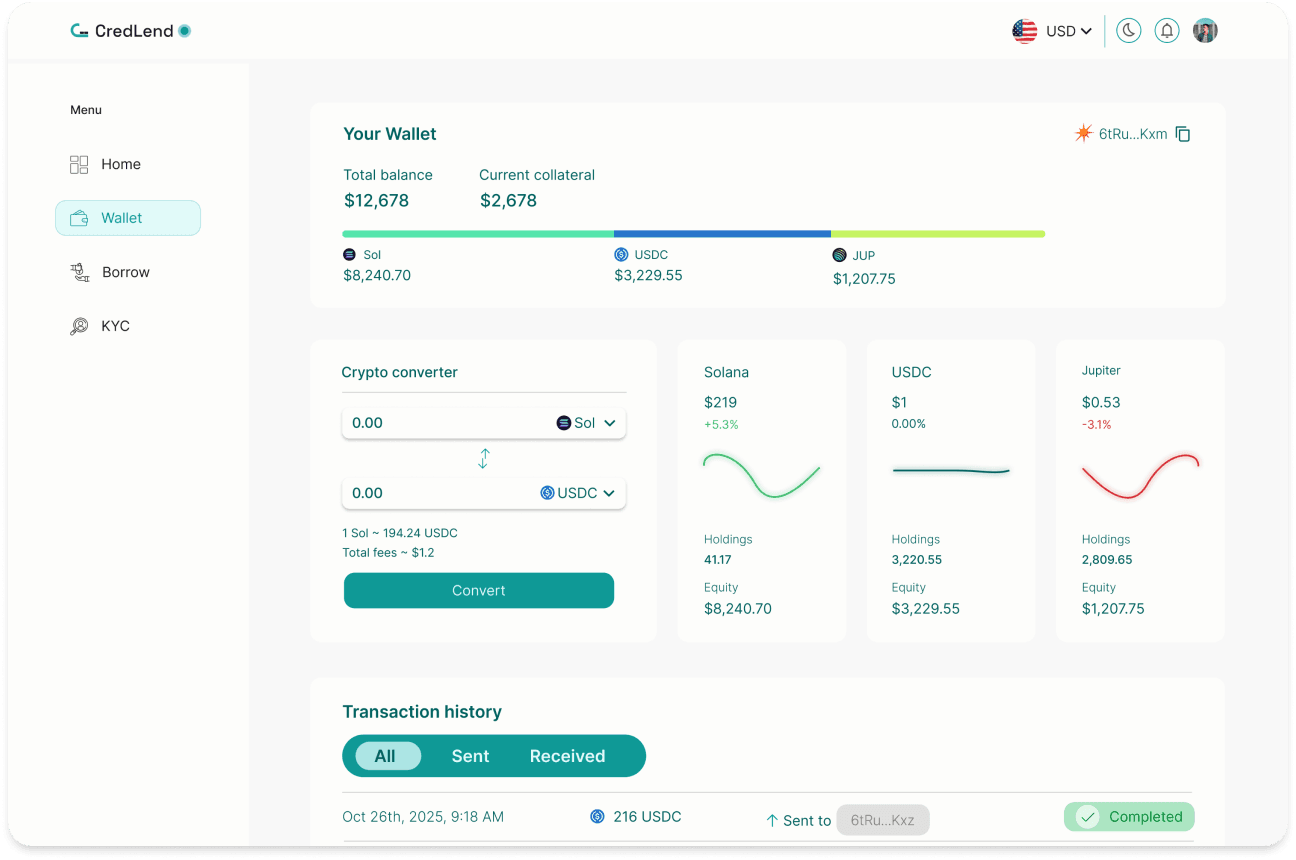Open the profile avatar menu
Viewport: 1296px width, 860px height.
1205,30
